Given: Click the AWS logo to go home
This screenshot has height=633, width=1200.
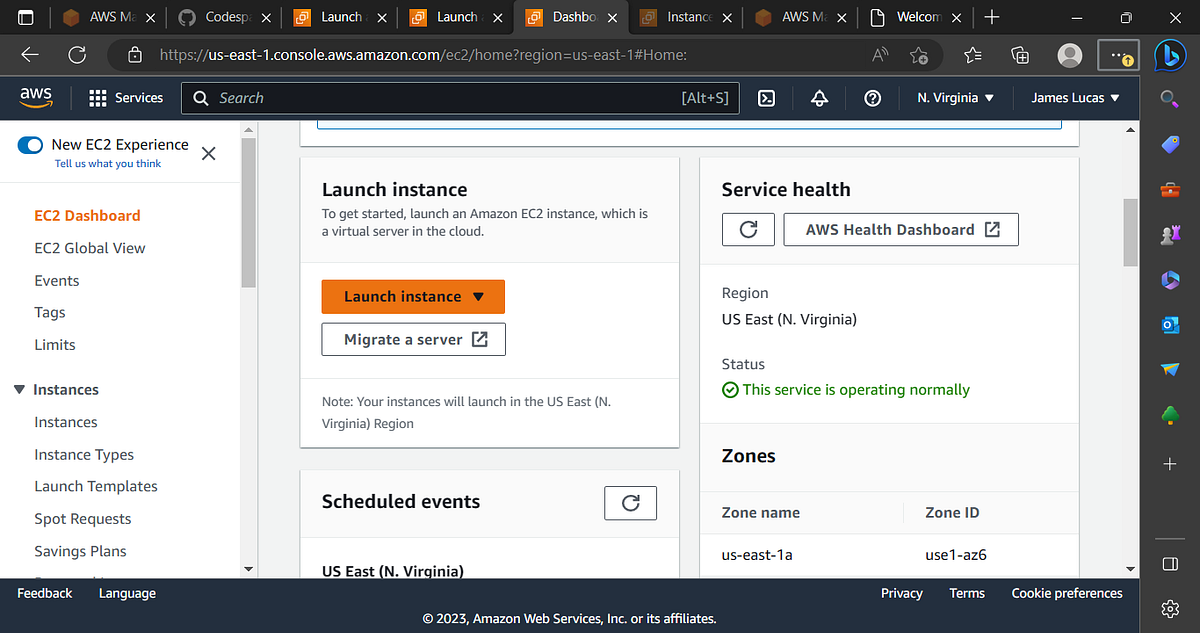Looking at the screenshot, I should point(36,97).
